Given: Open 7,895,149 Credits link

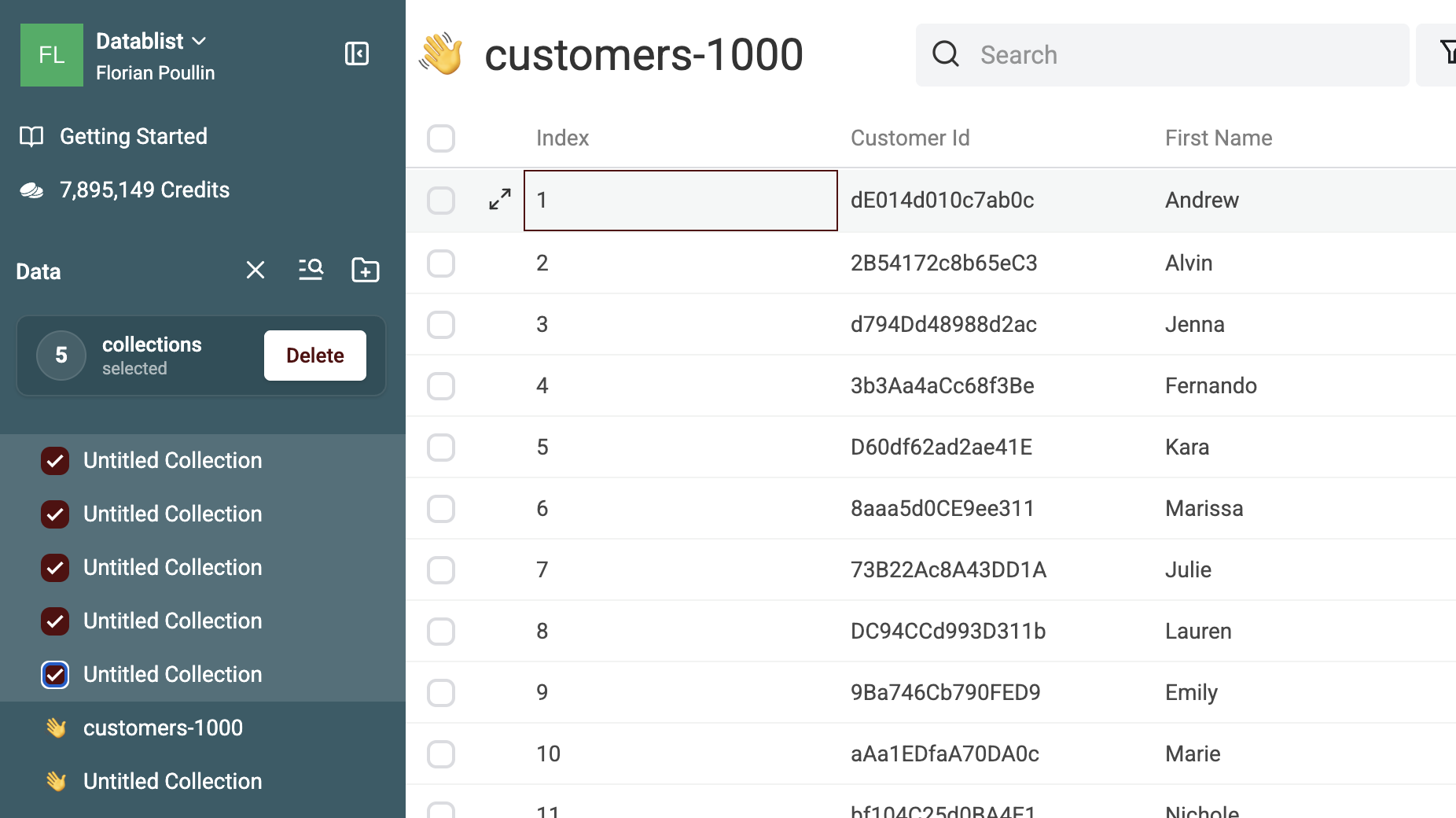Looking at the screenshot, I should (145, 190).
